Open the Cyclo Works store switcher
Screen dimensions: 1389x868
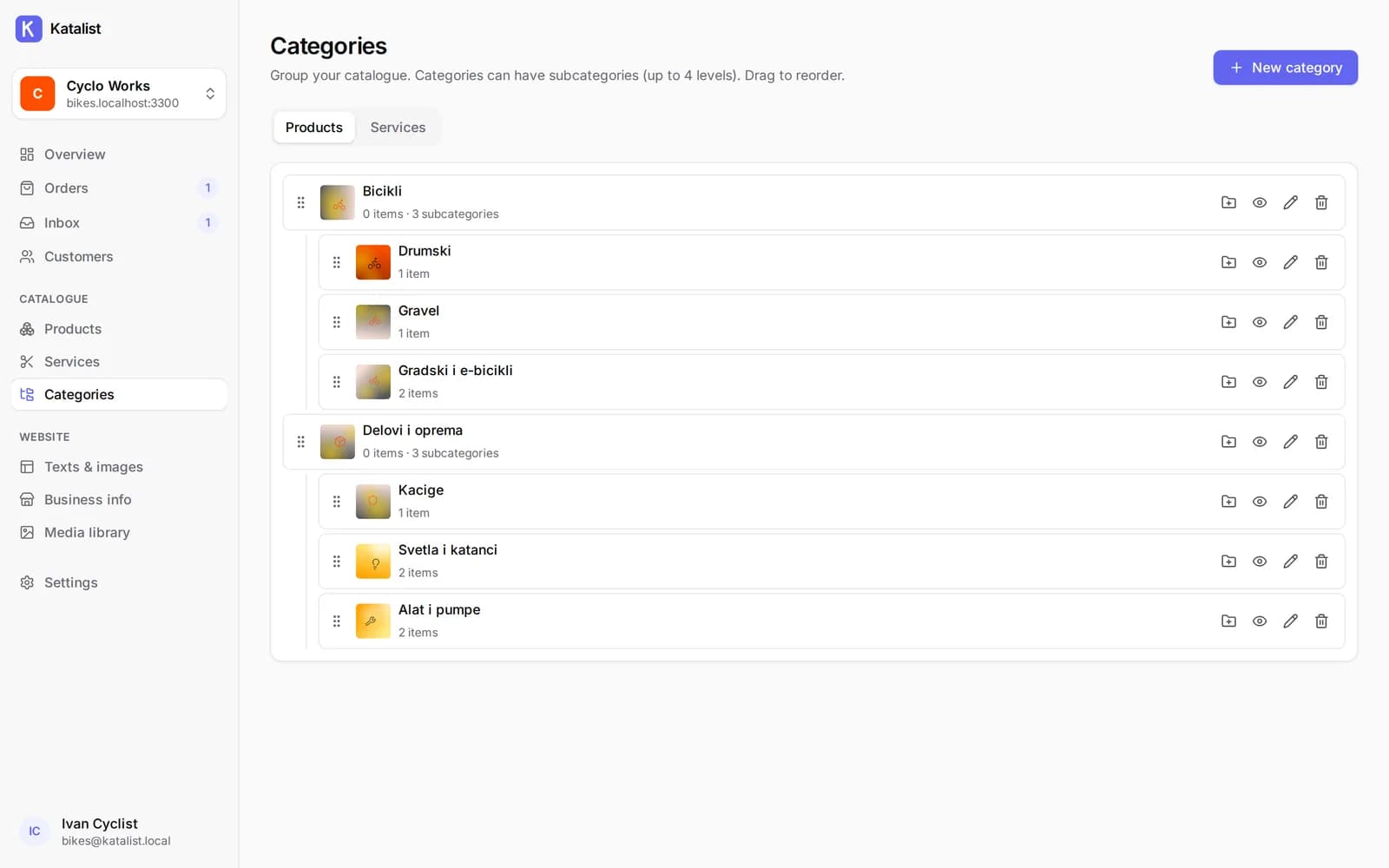click(119, 94)
